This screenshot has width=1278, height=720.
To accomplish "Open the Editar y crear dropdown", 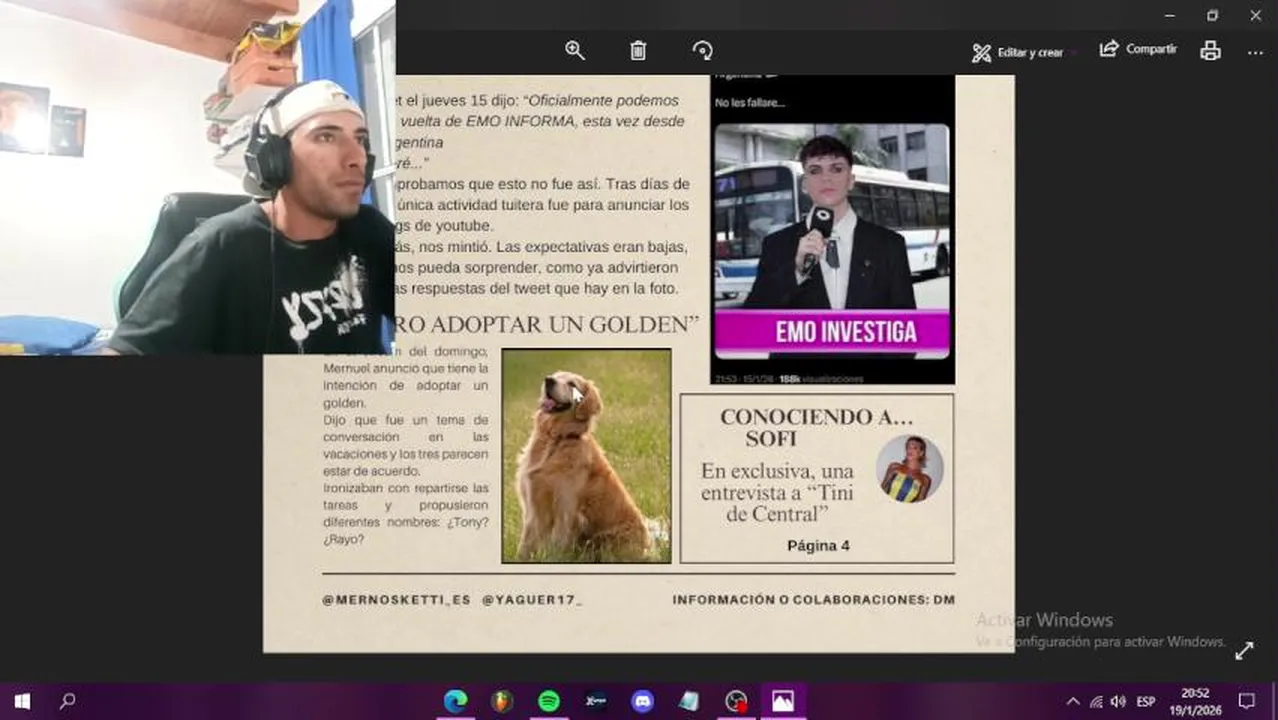I will 1024,52.
